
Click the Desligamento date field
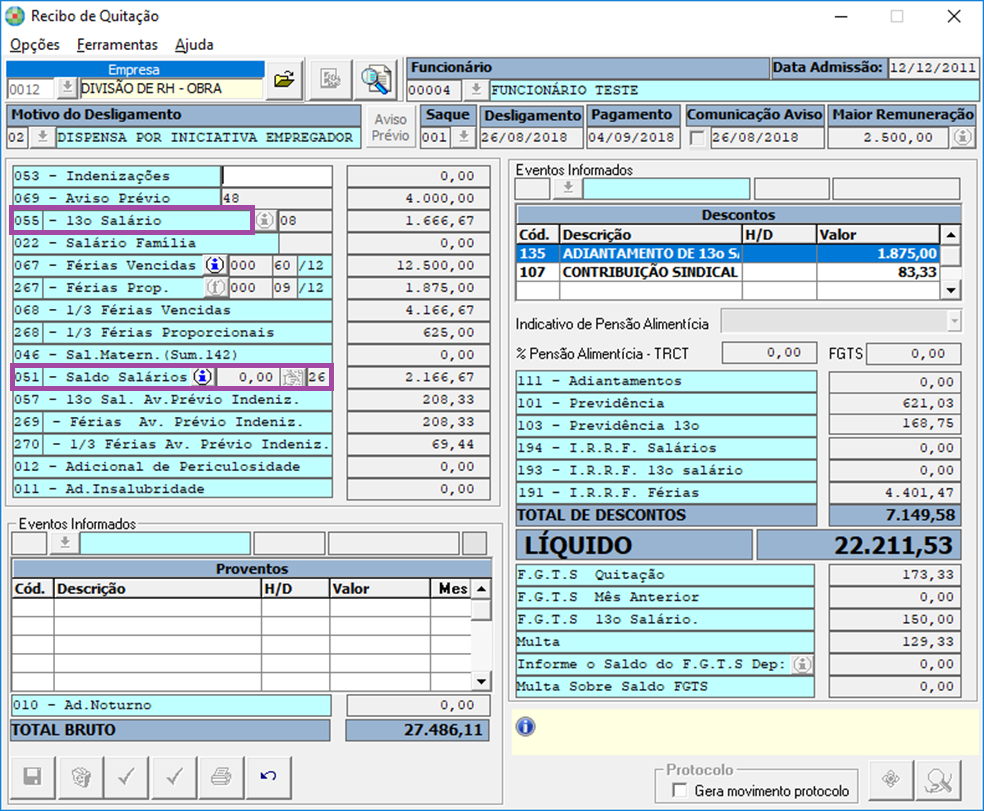532,137
